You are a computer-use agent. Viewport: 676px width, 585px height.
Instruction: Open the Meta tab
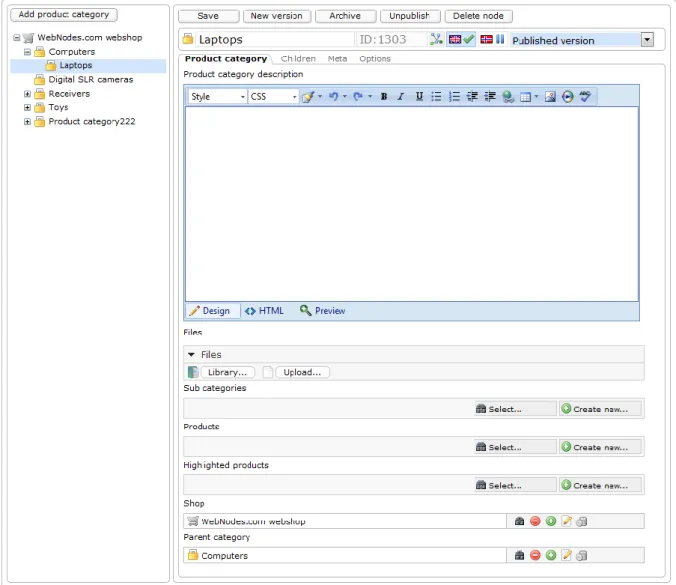337,59
